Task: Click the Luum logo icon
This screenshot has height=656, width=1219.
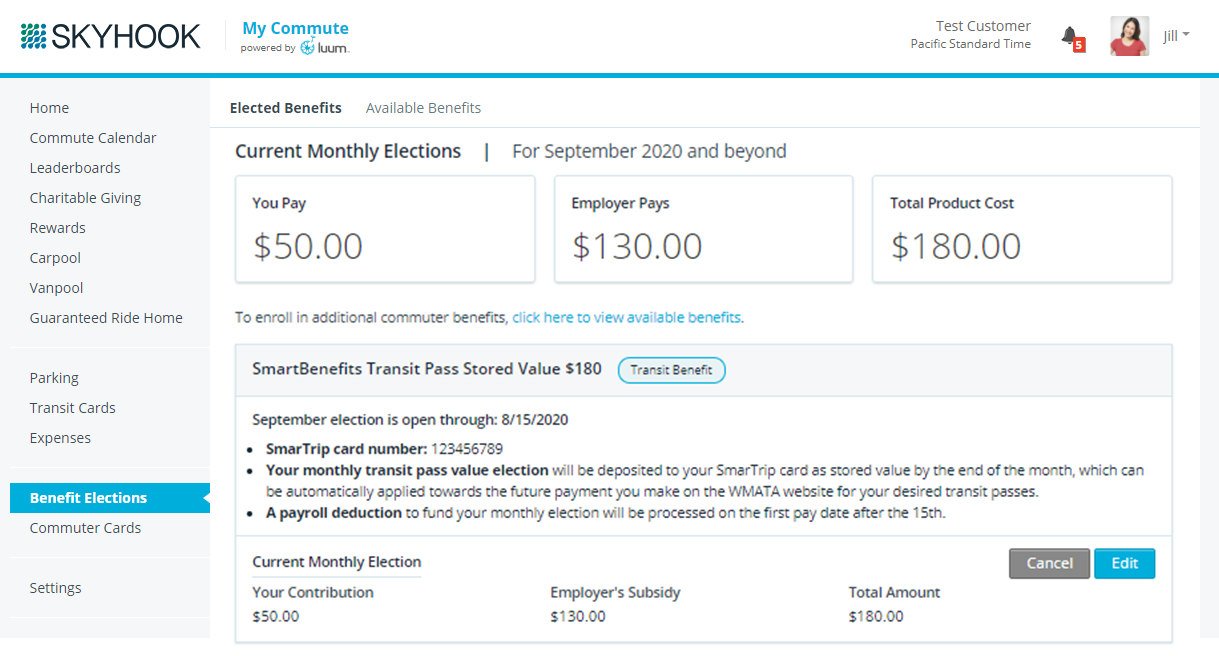Action: pos(308,47)
